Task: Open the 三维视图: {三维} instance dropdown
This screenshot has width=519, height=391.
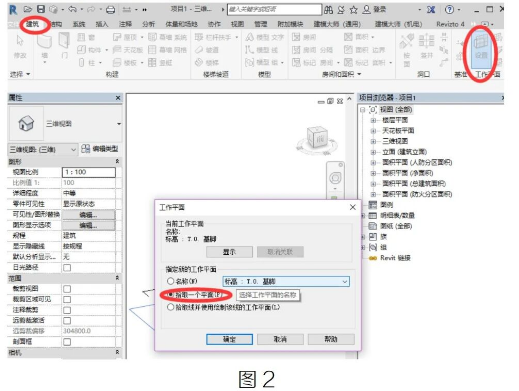Action: coord(43,149)
